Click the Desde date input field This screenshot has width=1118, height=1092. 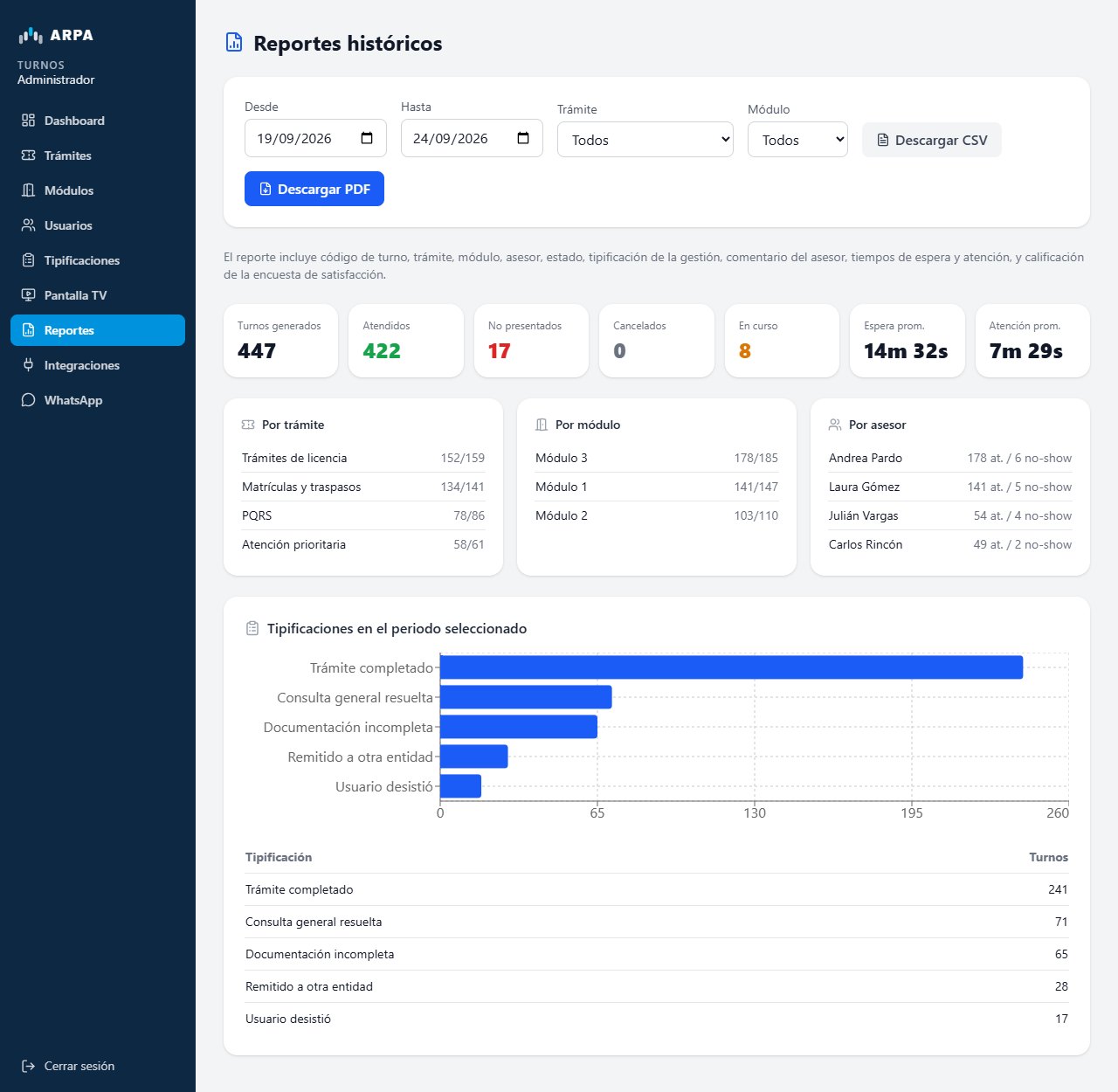[315, 138]
